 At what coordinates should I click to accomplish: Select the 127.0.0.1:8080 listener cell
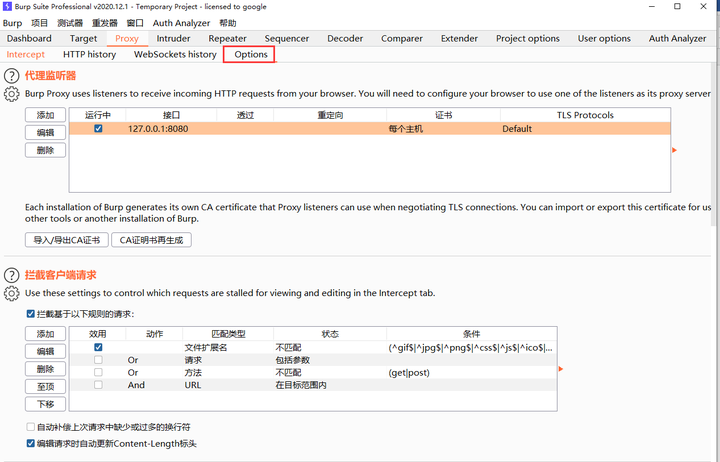point(171,129)
